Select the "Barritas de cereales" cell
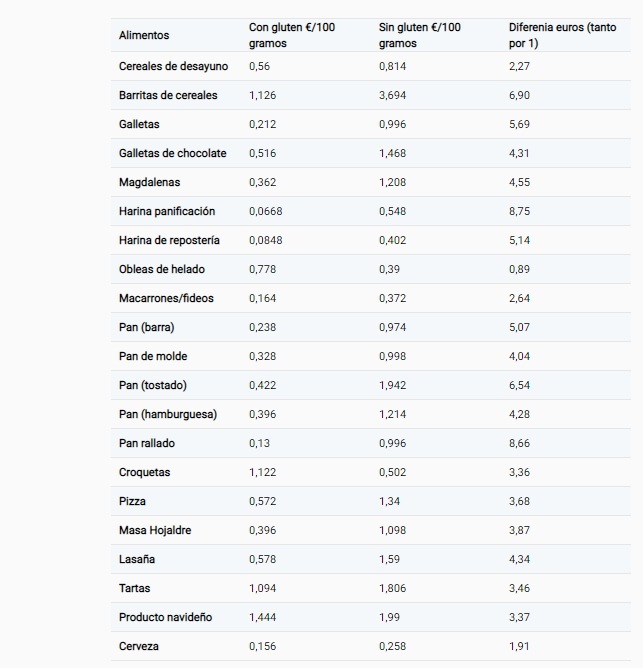This screenshot has width=643, height=668. pyautogui.click(x=168, y=95)
